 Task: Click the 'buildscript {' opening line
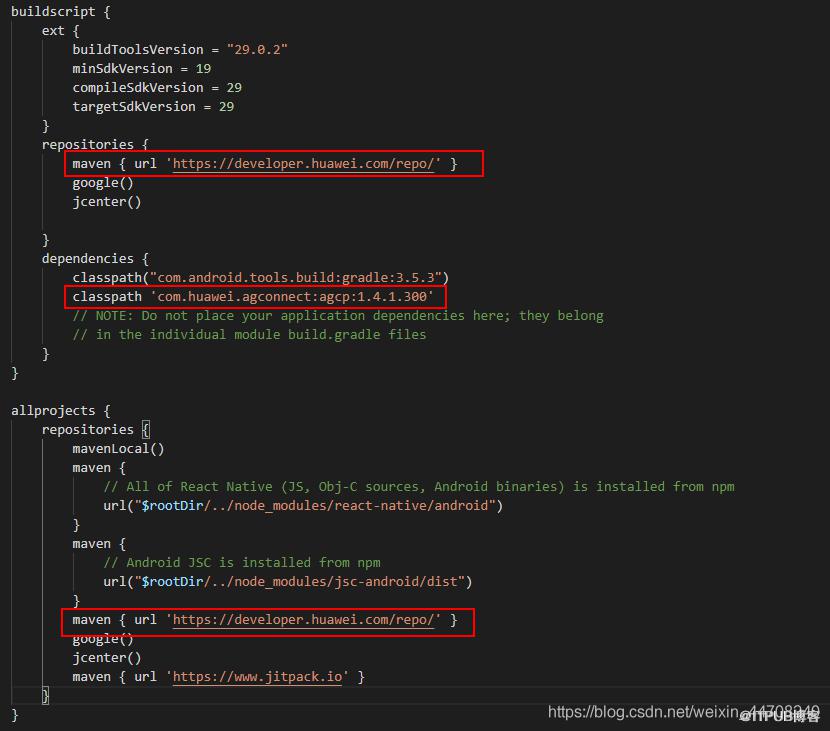click(60, 12)
